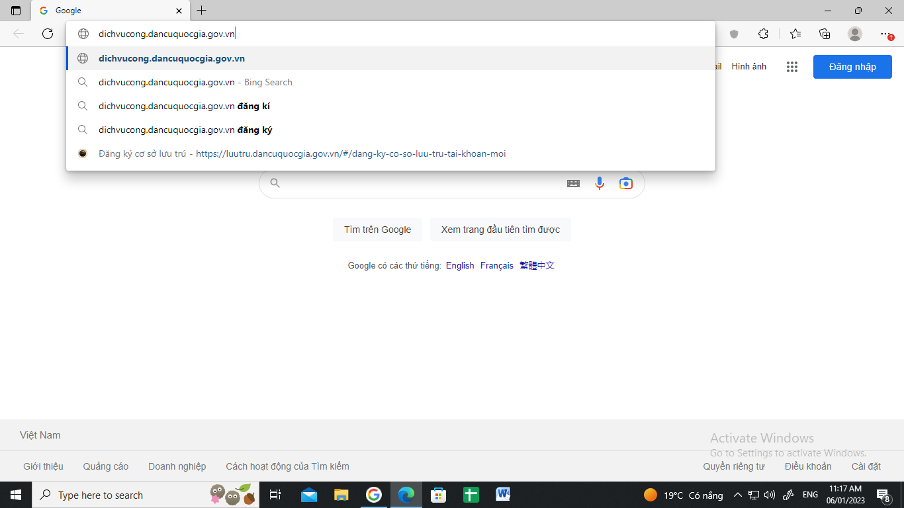Click the address bar text field
Image resolution: width=904 pixels, height=508 pixels.
click(x=390, y=33)
